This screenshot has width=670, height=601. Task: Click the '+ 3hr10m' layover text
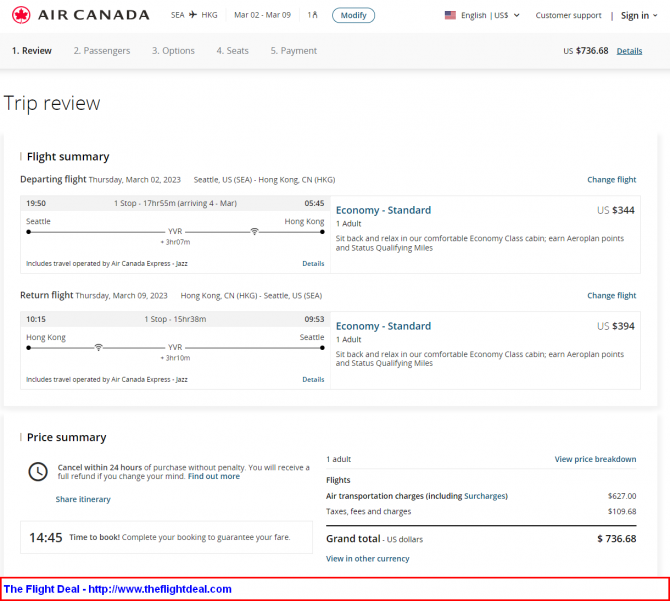click(175, 358)
